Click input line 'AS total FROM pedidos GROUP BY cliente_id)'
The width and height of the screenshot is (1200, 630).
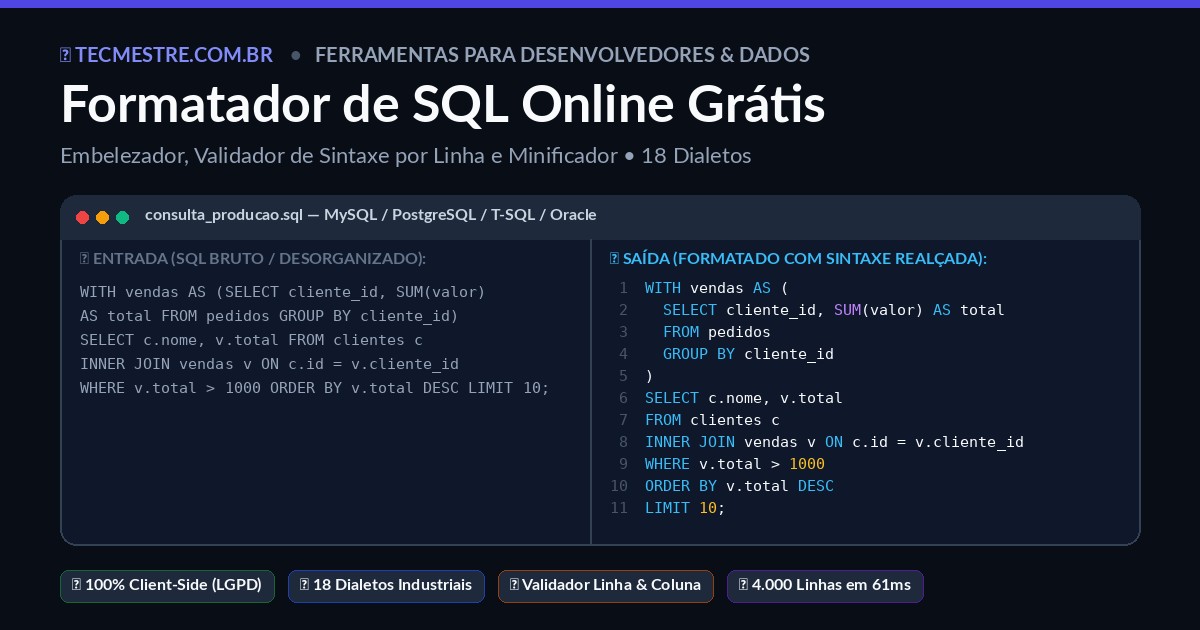click(x=269, y=316)
